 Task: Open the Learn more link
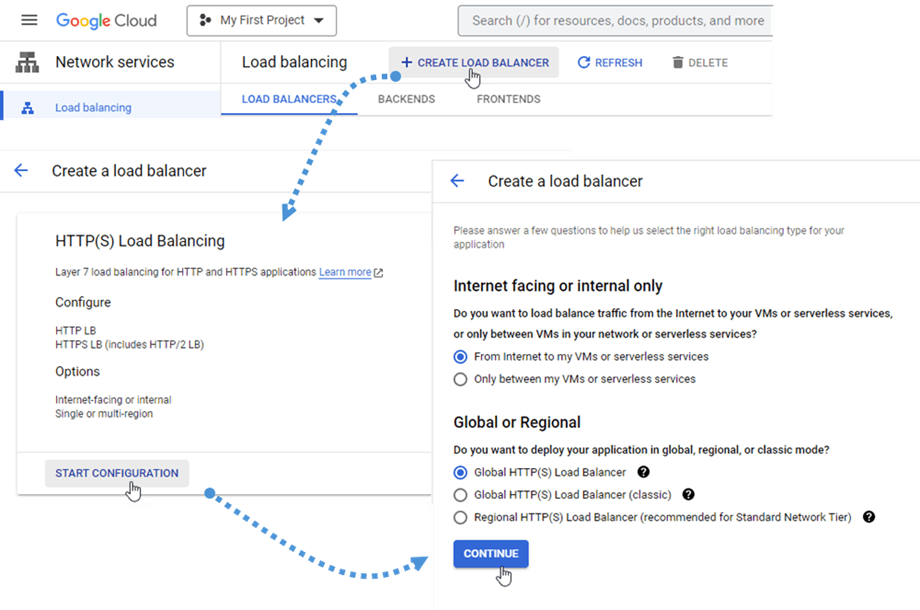[x=345, y=272]
